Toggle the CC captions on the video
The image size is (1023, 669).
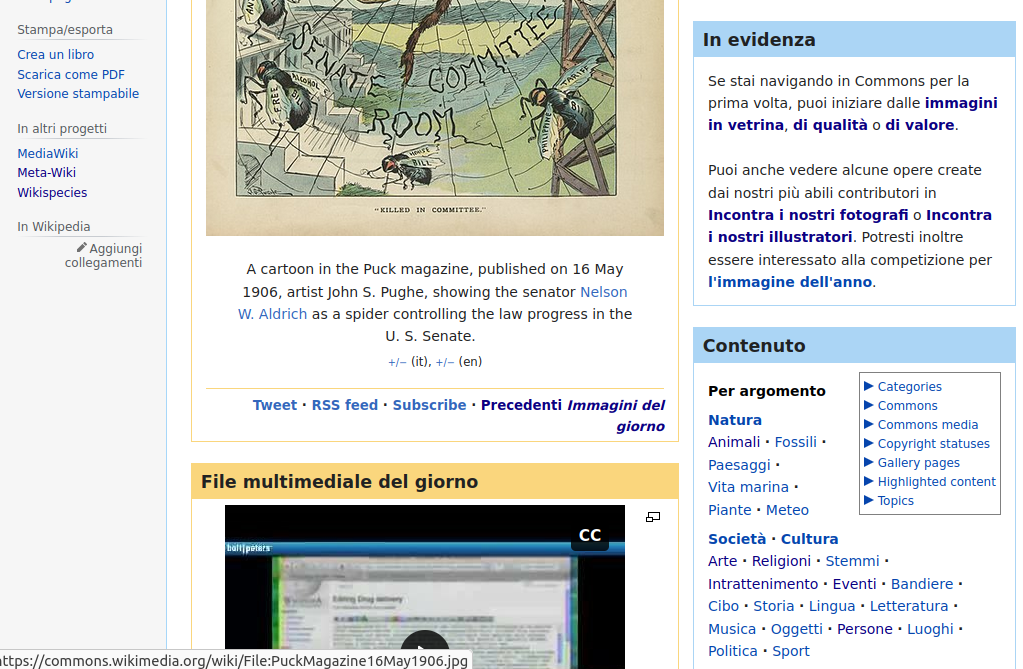point(590,535)
